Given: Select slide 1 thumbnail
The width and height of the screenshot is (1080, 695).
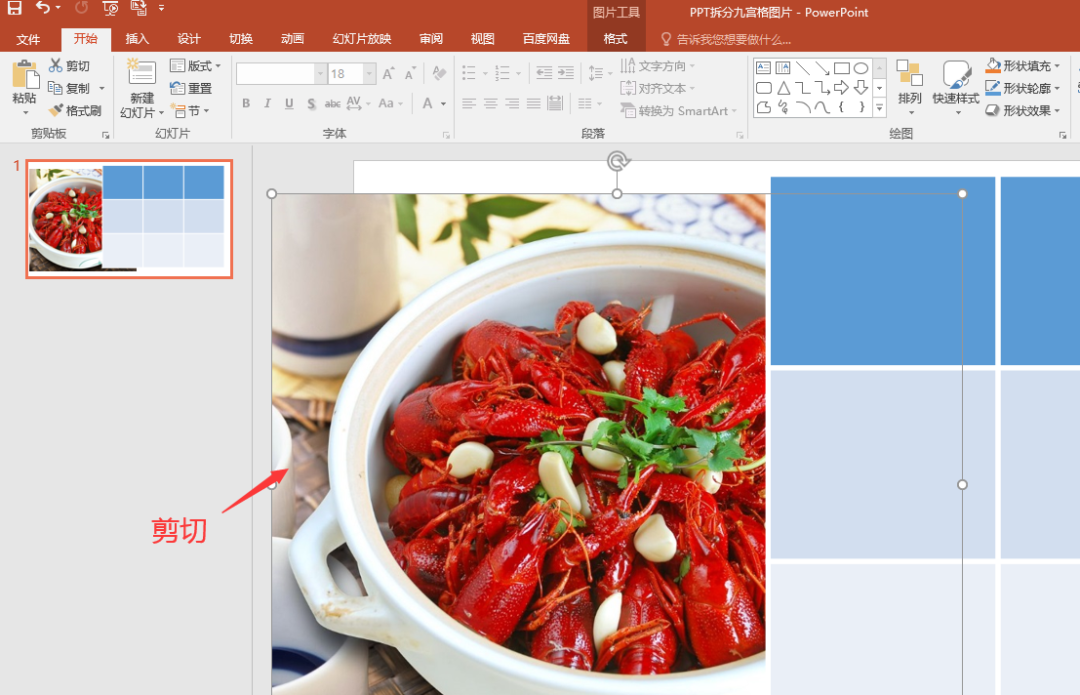Looking at the screenshot, I should click(x=129, y=219).
